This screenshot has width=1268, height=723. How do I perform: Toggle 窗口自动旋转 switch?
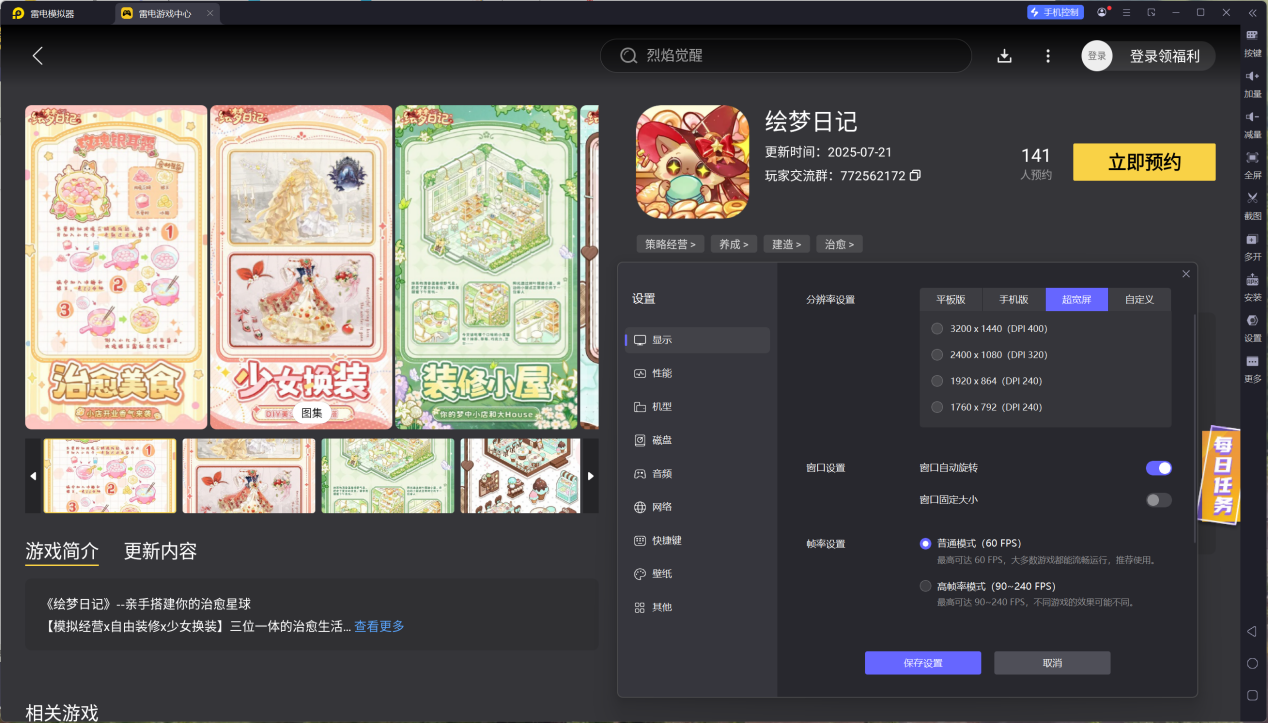pos(1159,468)
